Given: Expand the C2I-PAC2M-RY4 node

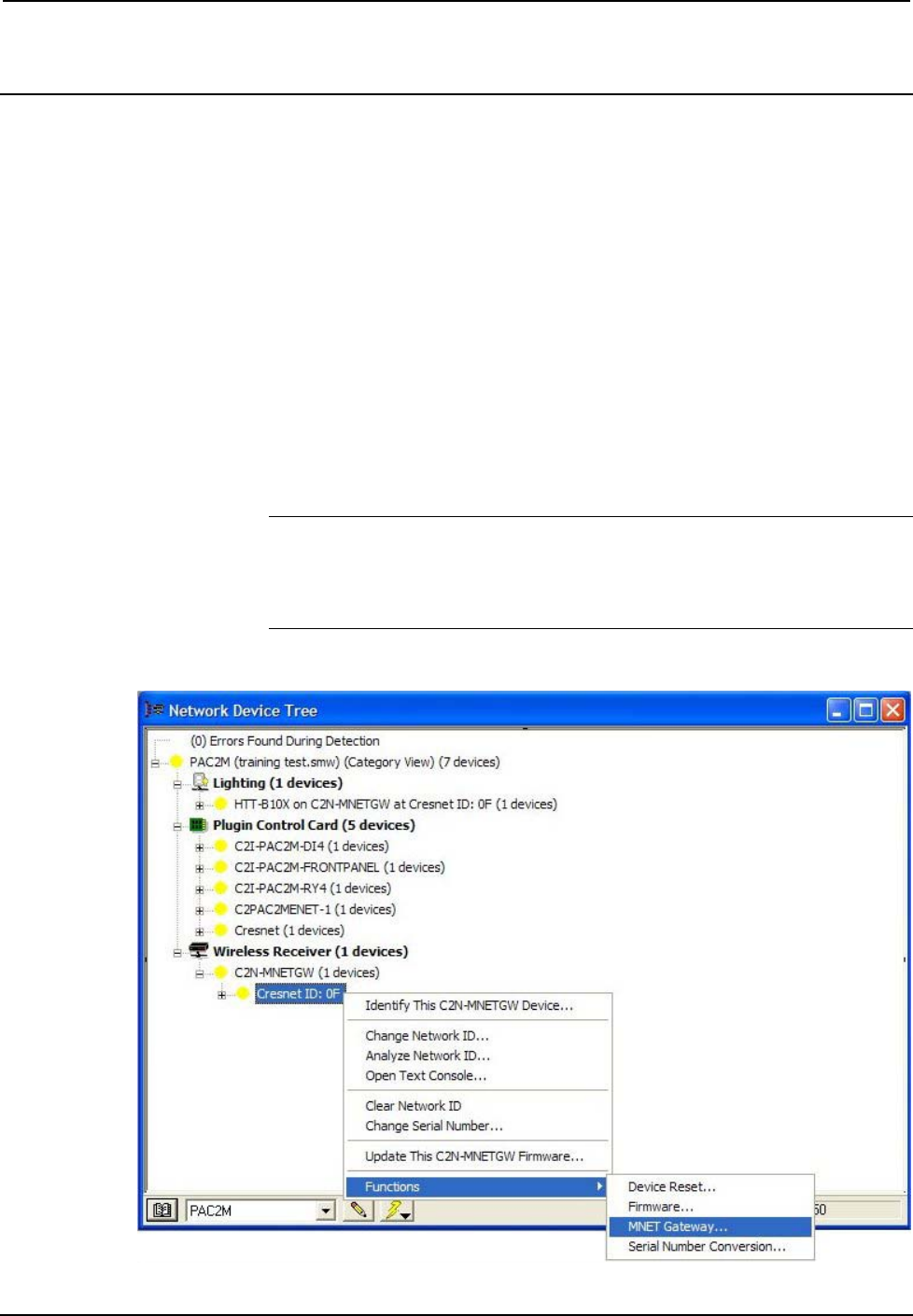Looking at the screenshot, I should click(x=200, y=889).
